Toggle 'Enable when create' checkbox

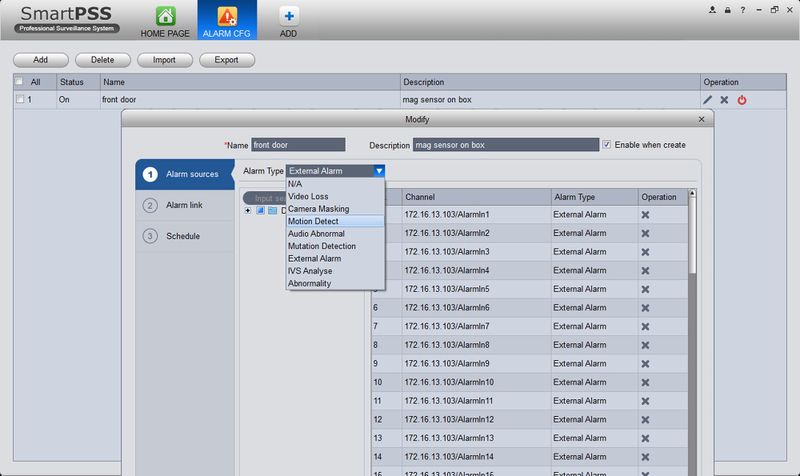(607, 145)
